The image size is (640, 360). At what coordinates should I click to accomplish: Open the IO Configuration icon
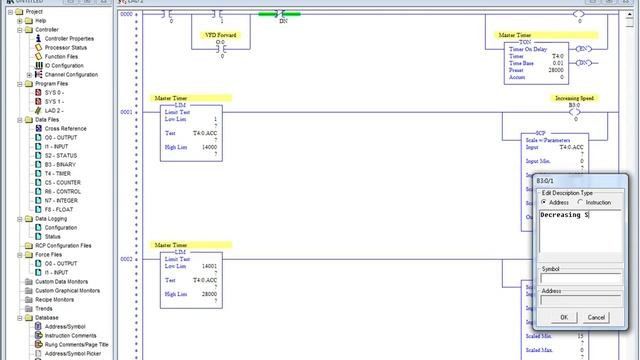38,65
